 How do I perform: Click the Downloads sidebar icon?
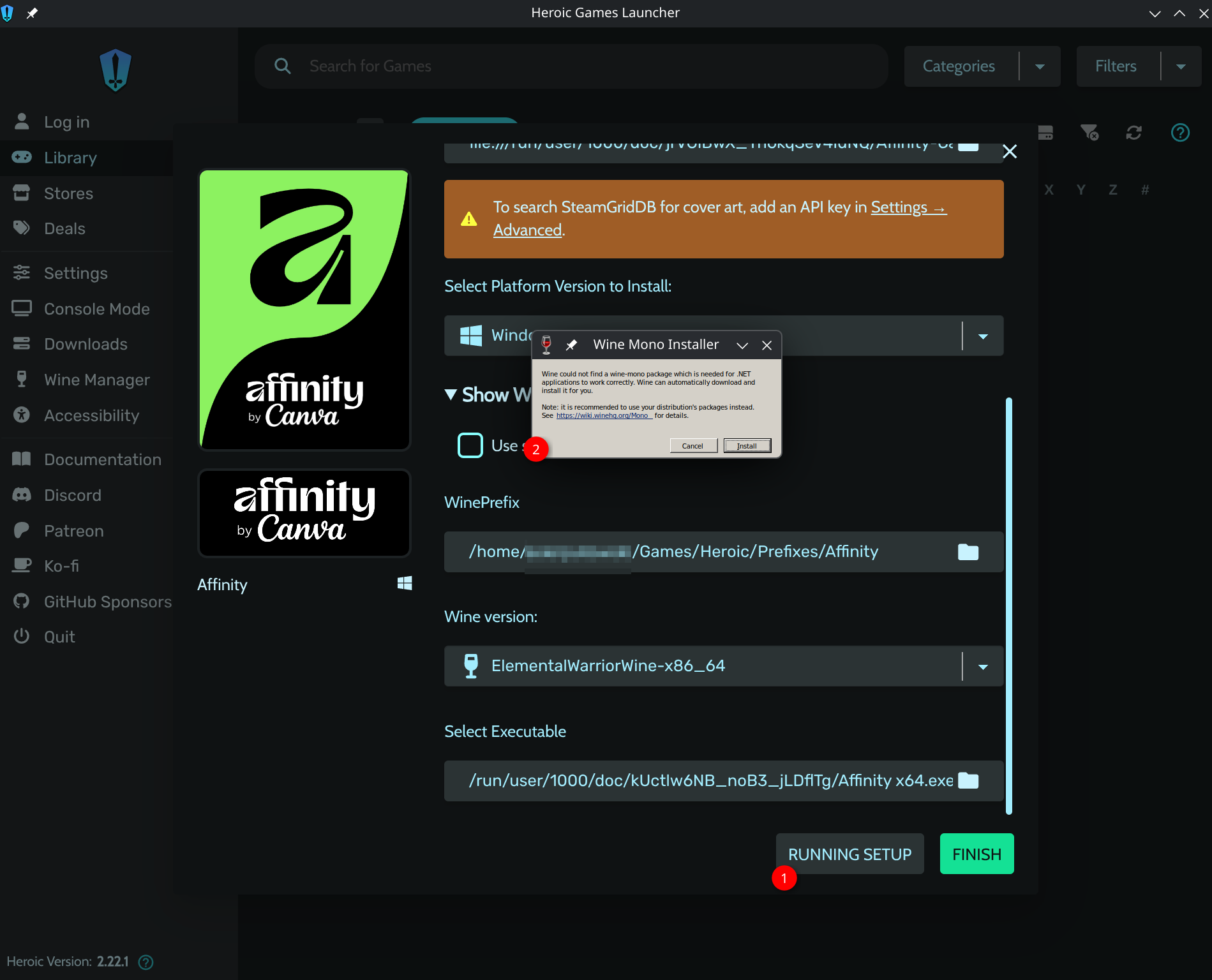22,344
